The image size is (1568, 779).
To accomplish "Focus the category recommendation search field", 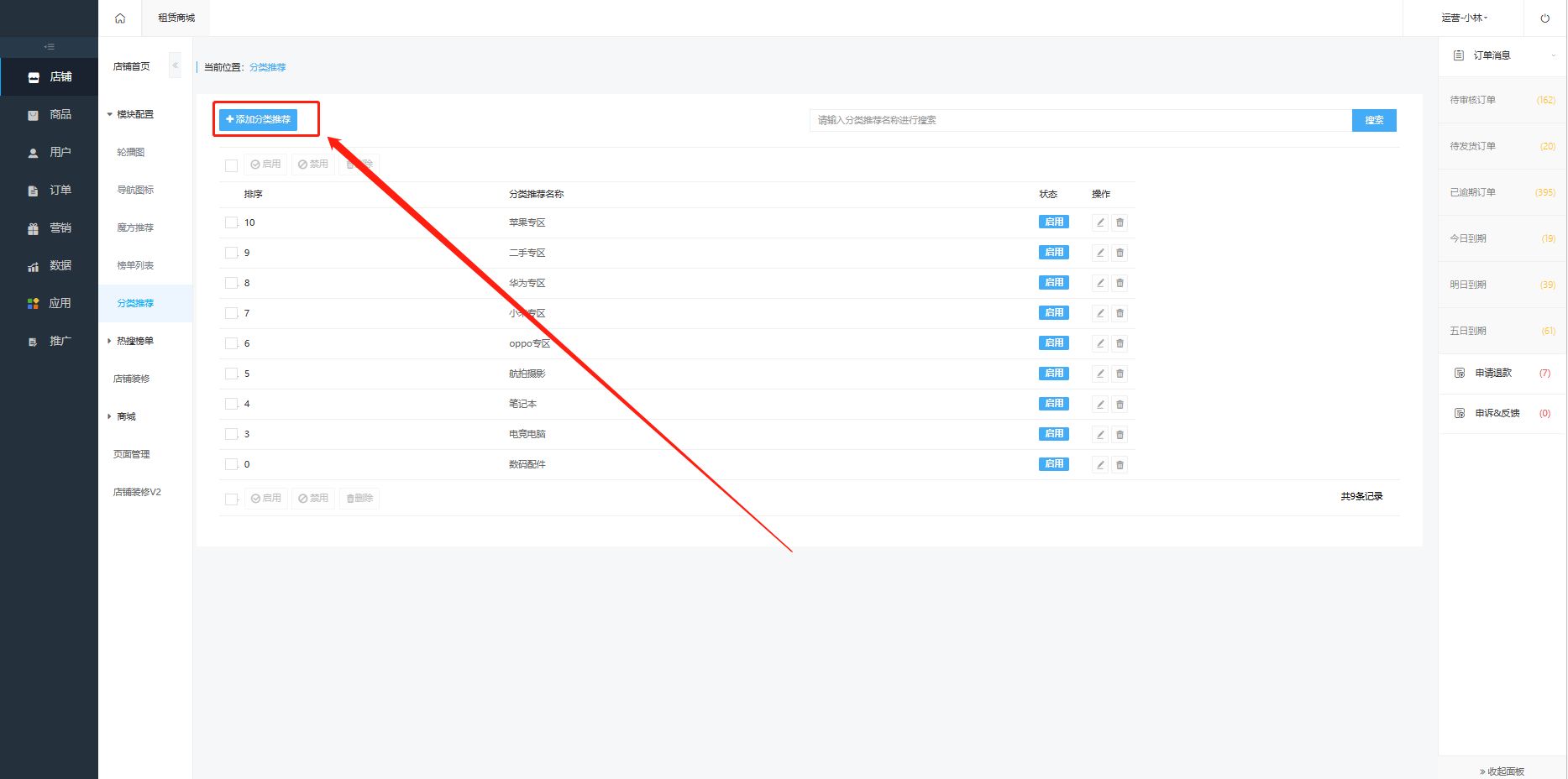I will click(1081, 120).
